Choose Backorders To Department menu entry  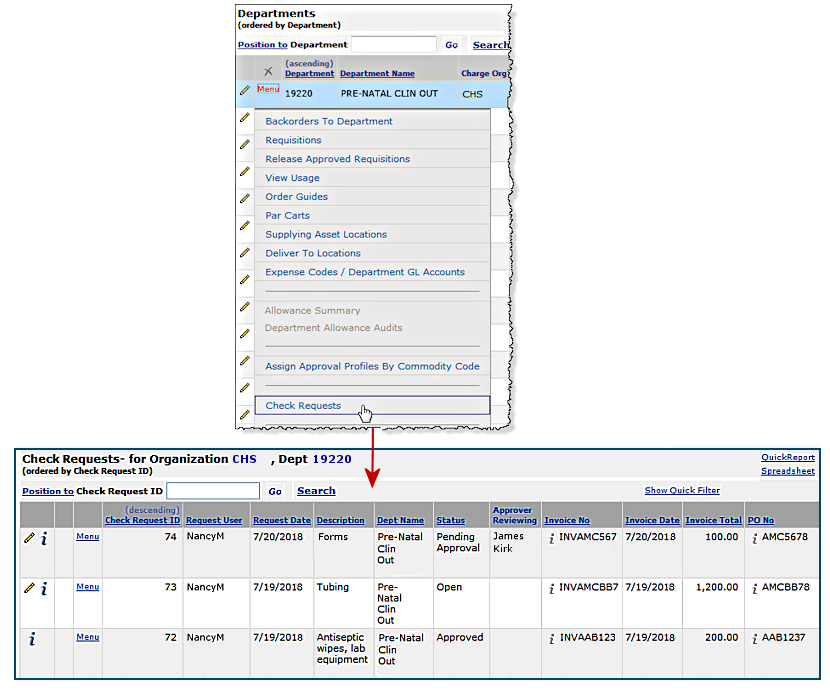coord(329,121)
